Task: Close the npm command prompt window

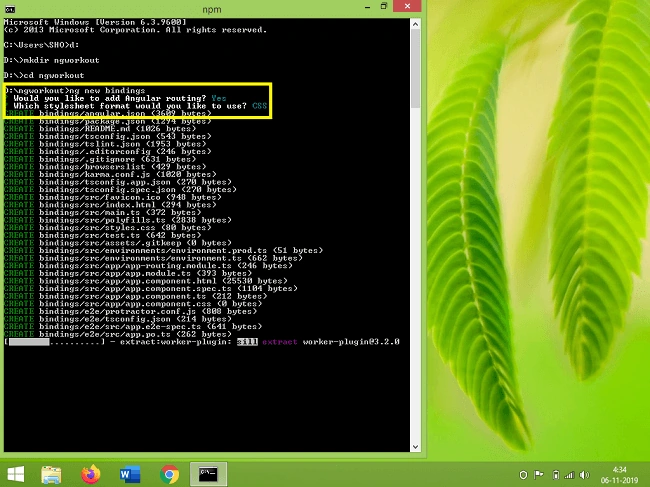Action: point(407,6)
